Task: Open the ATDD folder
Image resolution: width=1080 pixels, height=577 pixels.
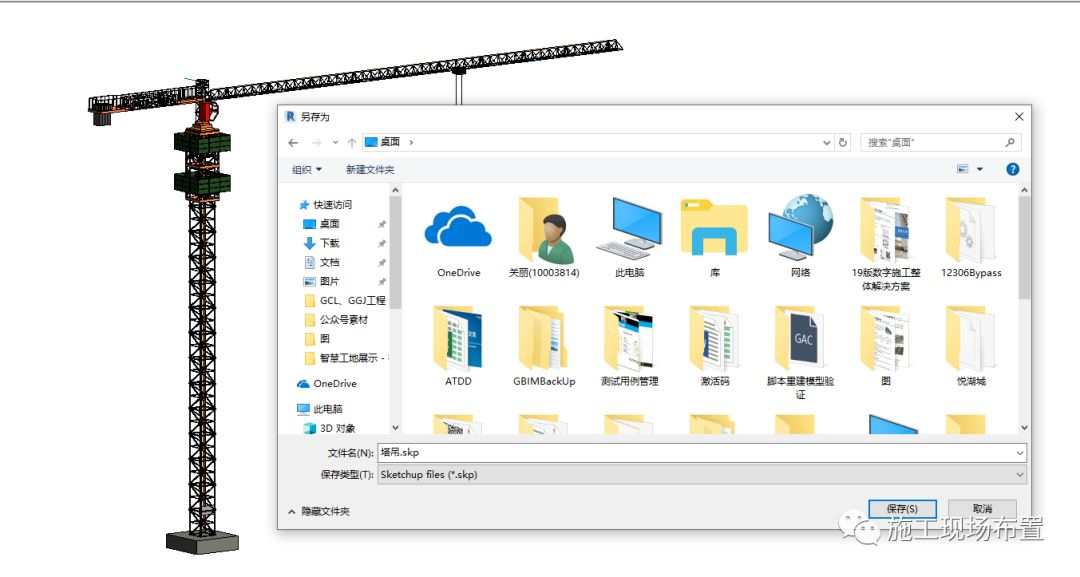Action: 458,346
